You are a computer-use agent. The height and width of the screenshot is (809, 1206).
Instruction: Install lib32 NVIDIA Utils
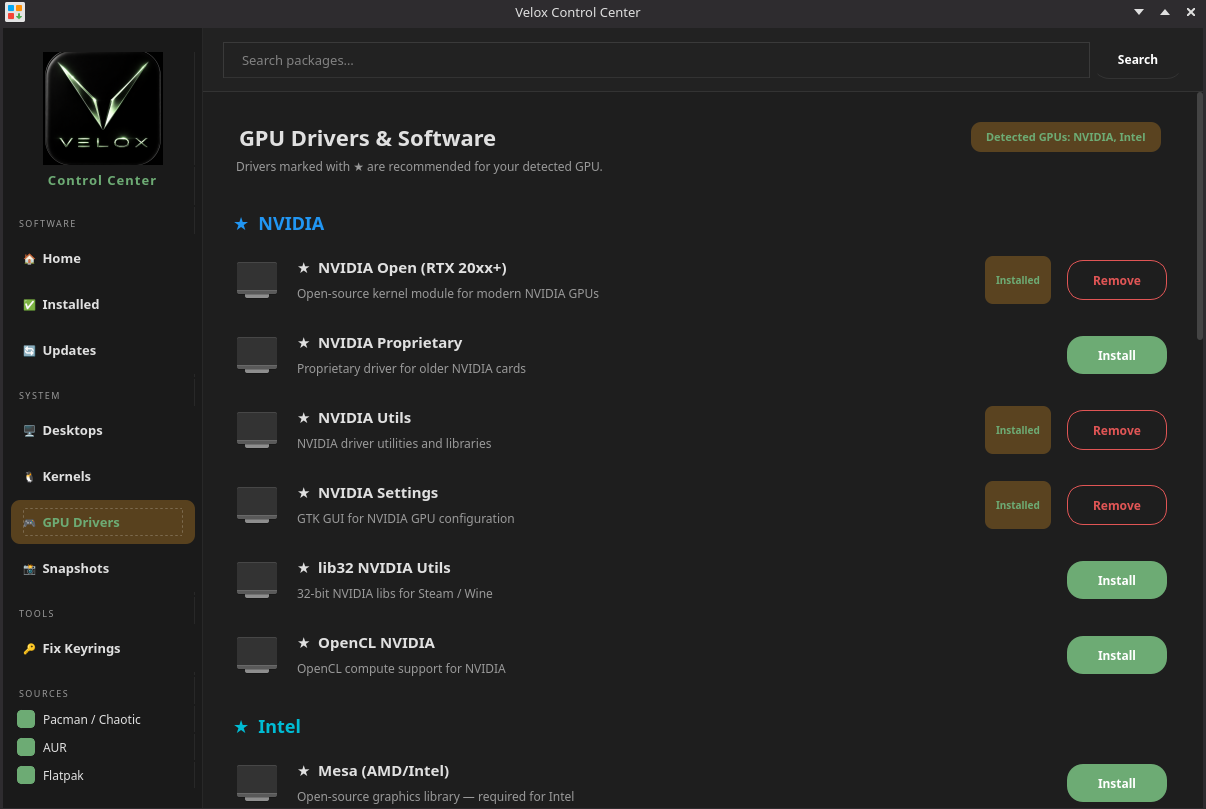click(x=1117, y=580)
